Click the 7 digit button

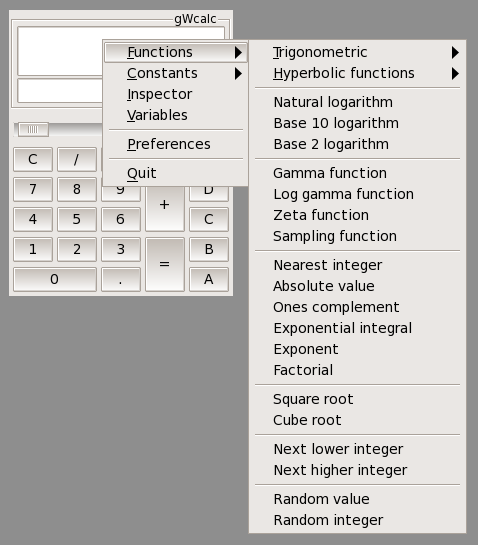tap(33, 189)
